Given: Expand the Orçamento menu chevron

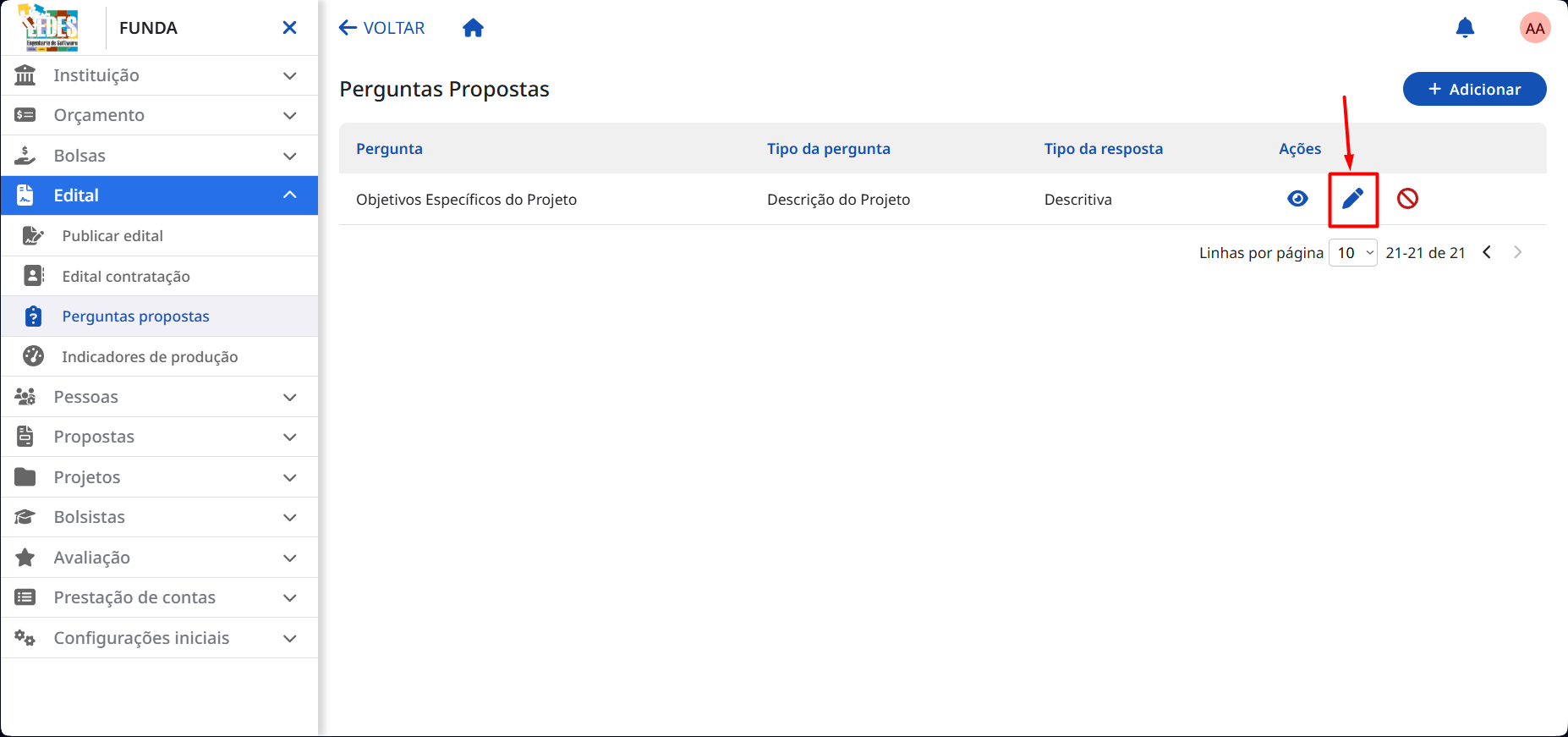Looking at the screenshot, I should (289, 115).
